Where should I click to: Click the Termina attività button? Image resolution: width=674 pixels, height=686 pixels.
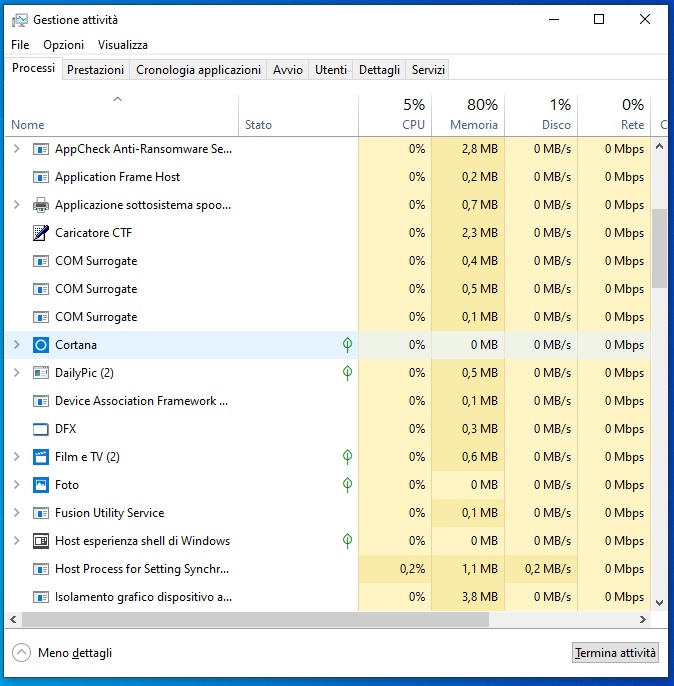(615, 653)
